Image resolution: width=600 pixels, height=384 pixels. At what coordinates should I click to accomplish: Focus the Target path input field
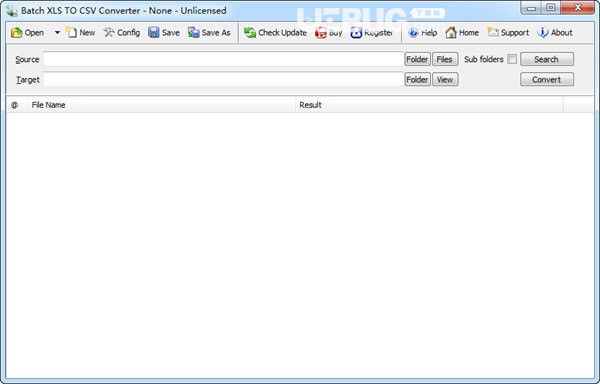pyautogui.click(x=223, y=80)
